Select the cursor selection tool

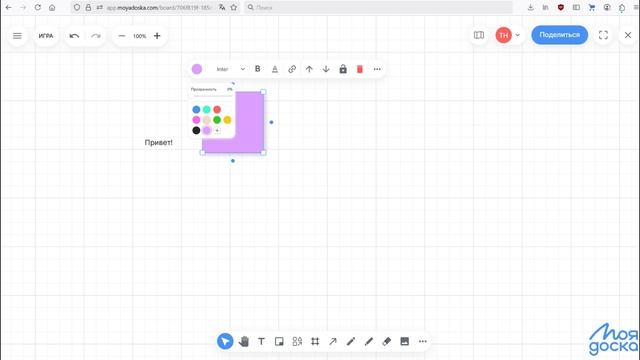pyautogui.click(x=225, y=341)
